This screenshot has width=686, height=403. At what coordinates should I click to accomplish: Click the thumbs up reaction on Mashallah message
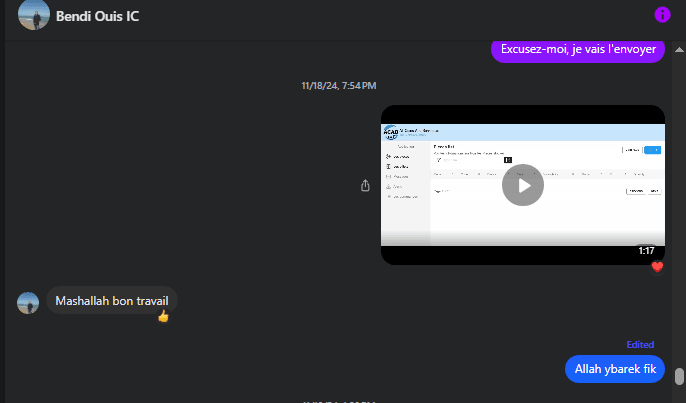(164, 316)
